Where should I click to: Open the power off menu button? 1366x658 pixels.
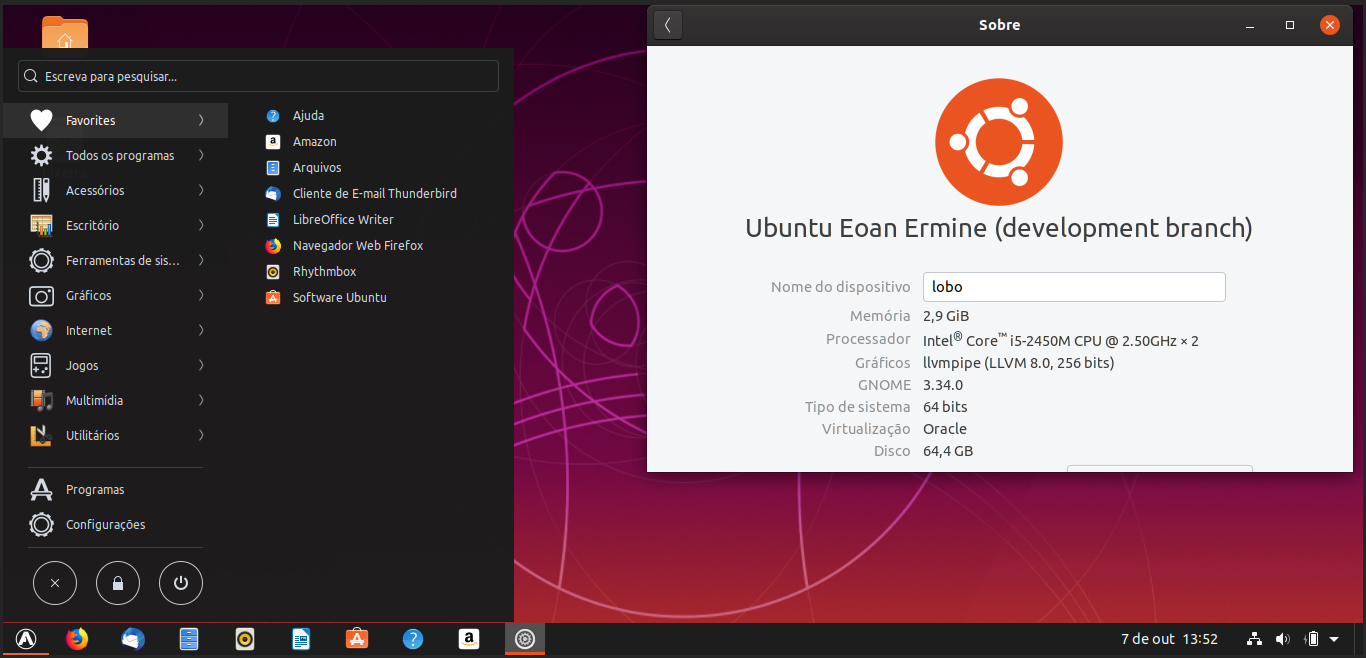click(x=181, y=583)
